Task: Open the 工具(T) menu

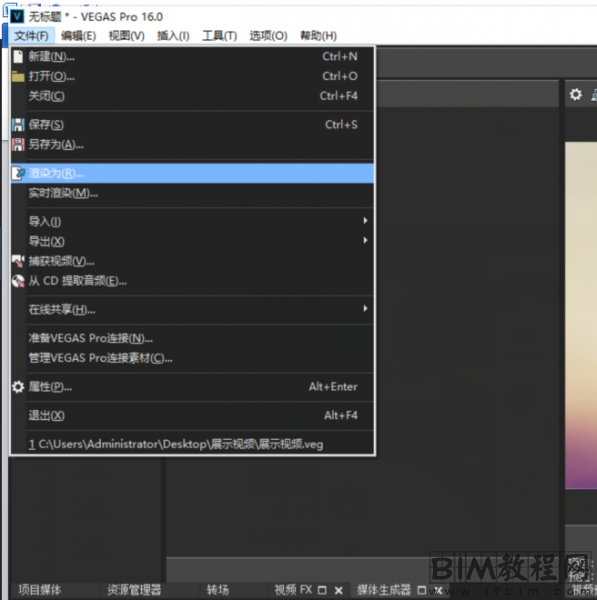Action: coord(220,36)
